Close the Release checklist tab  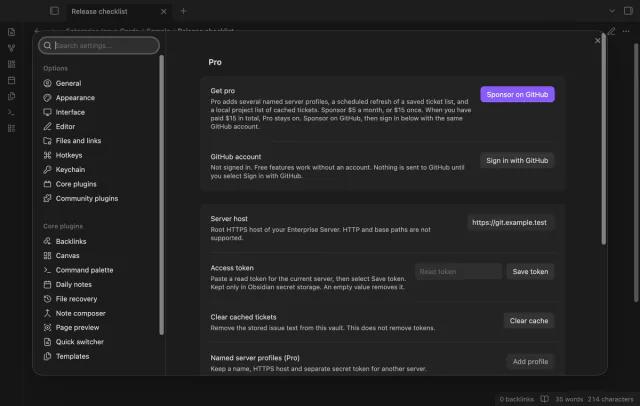coord(163,11)
